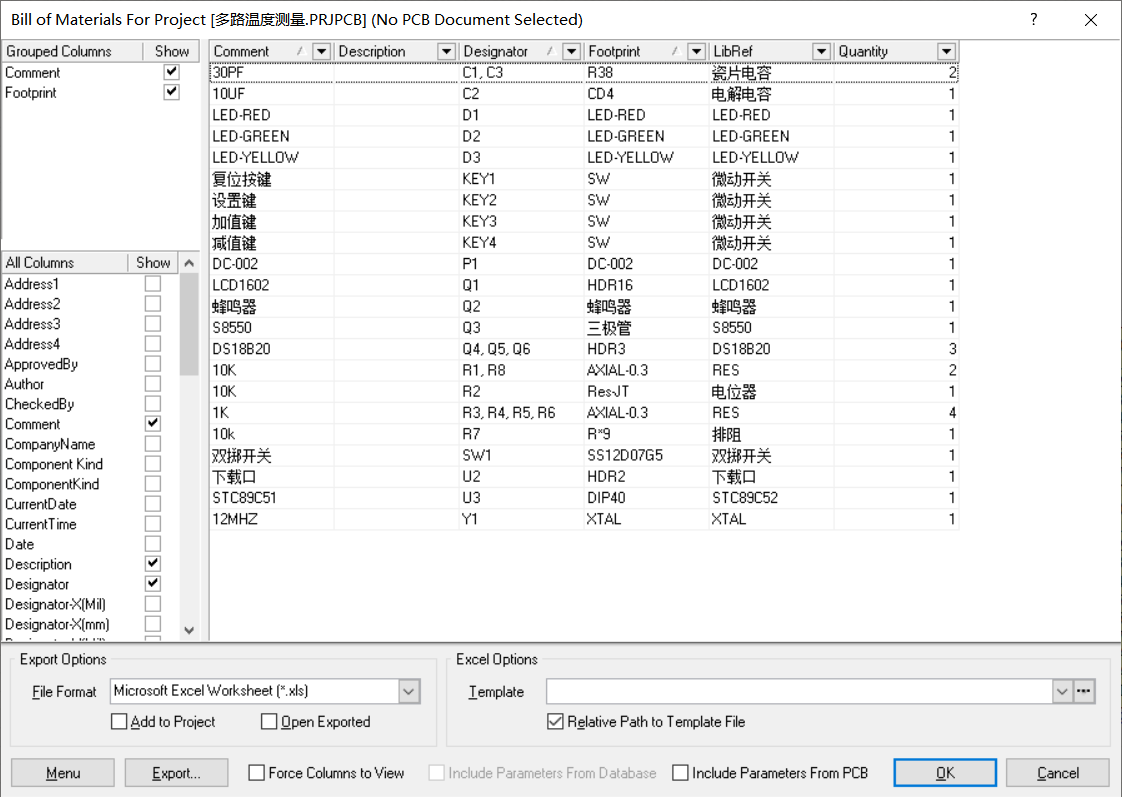
Task: Select the 30PF row cell
Action: click(x=271, y=72)
